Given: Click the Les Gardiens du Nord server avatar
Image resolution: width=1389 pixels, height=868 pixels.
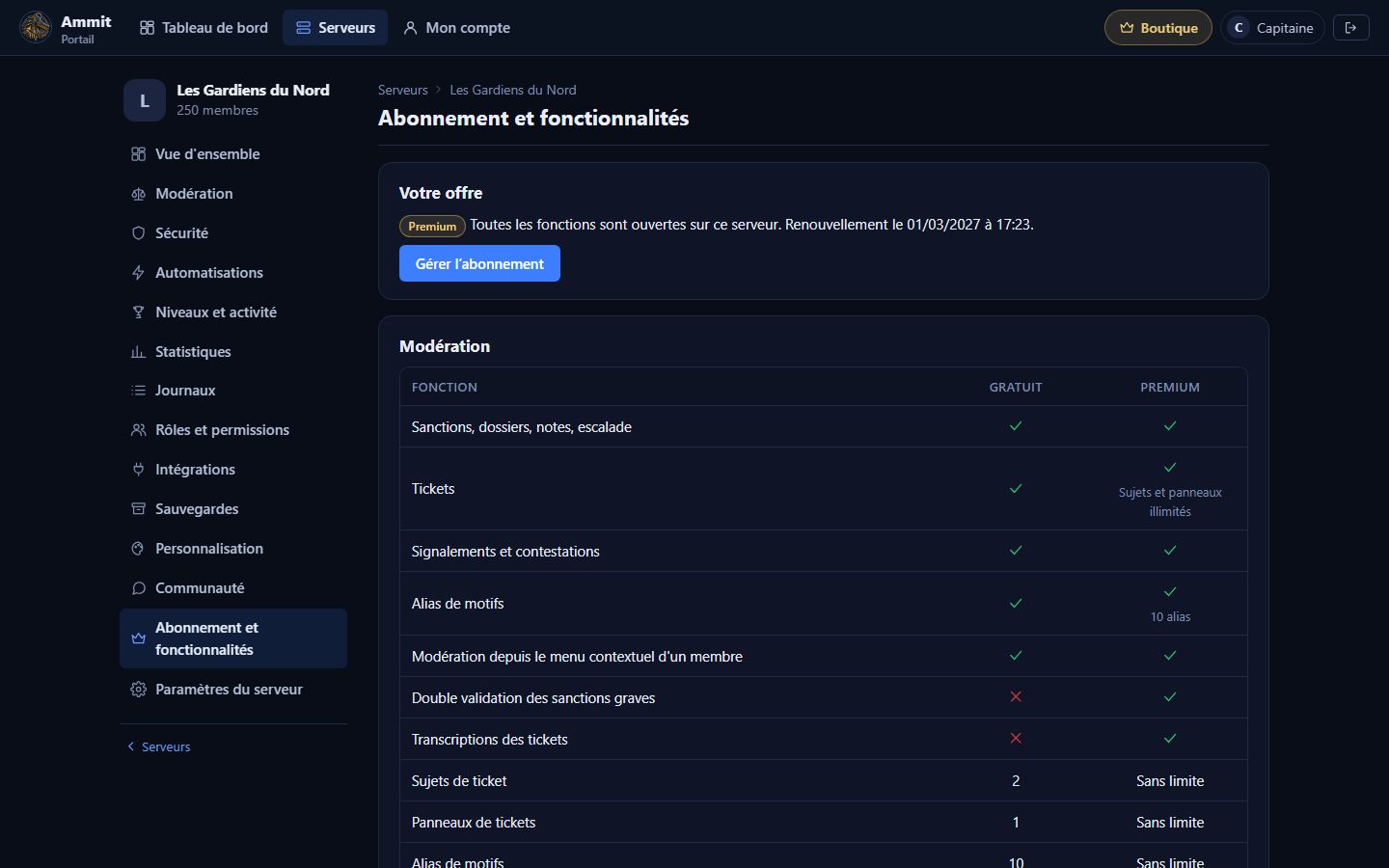Looking at the screenshot, I should (145, 100).
